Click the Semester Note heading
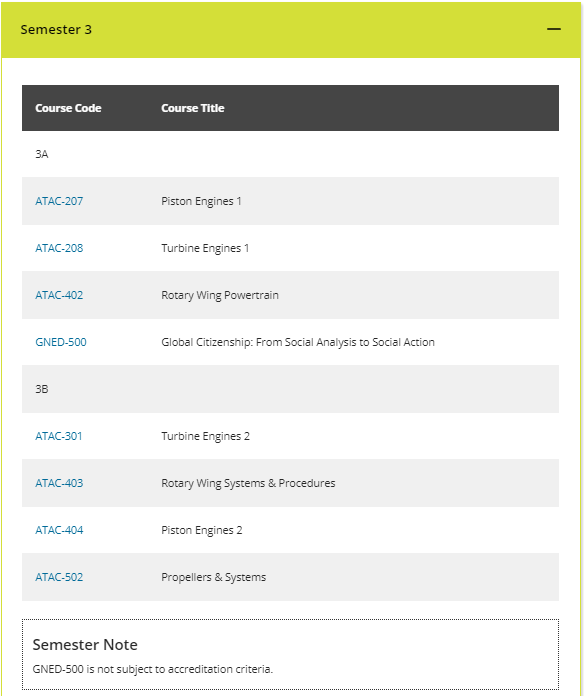 pos(85,645)
